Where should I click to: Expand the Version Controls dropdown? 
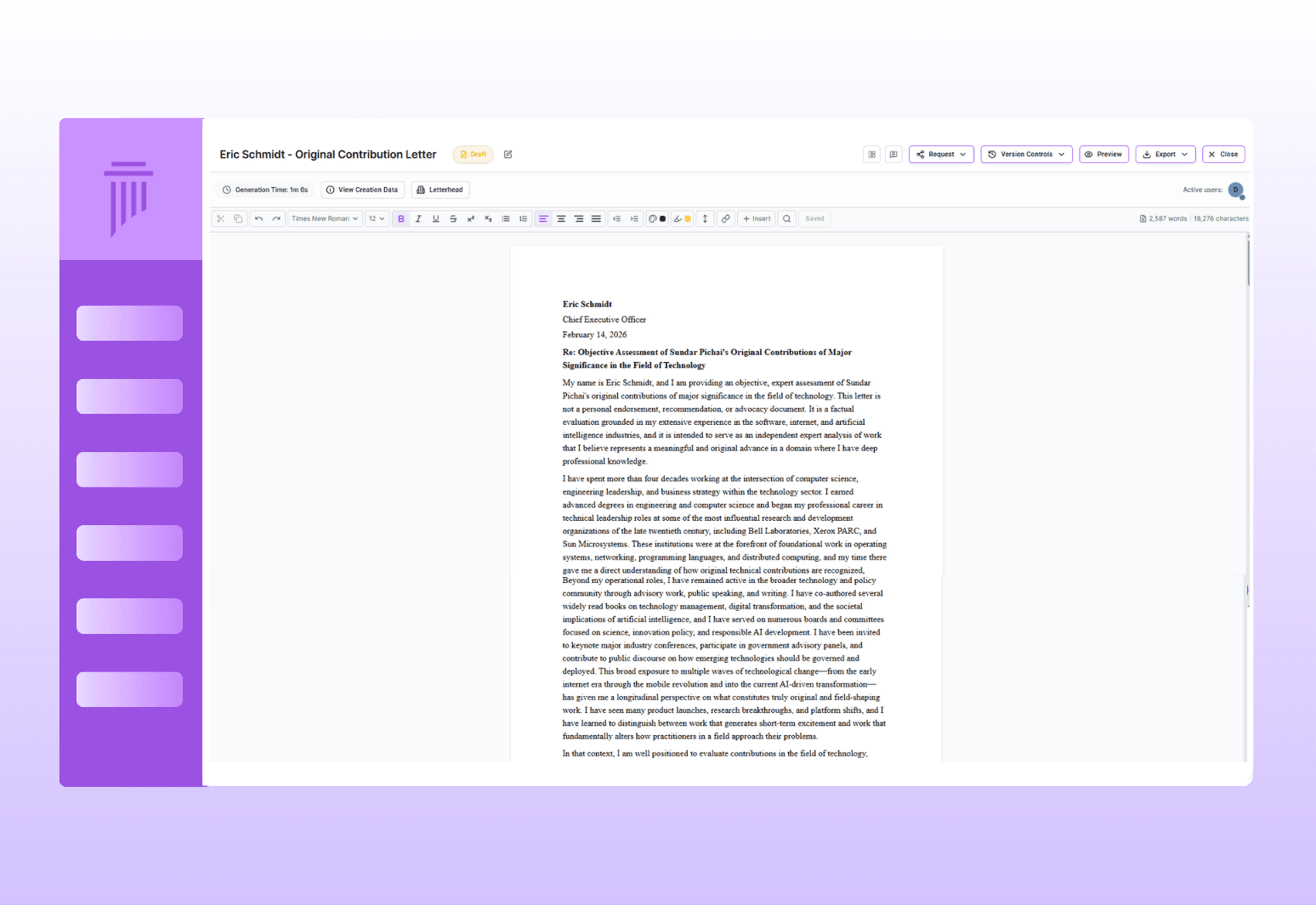pos(1026,155)
